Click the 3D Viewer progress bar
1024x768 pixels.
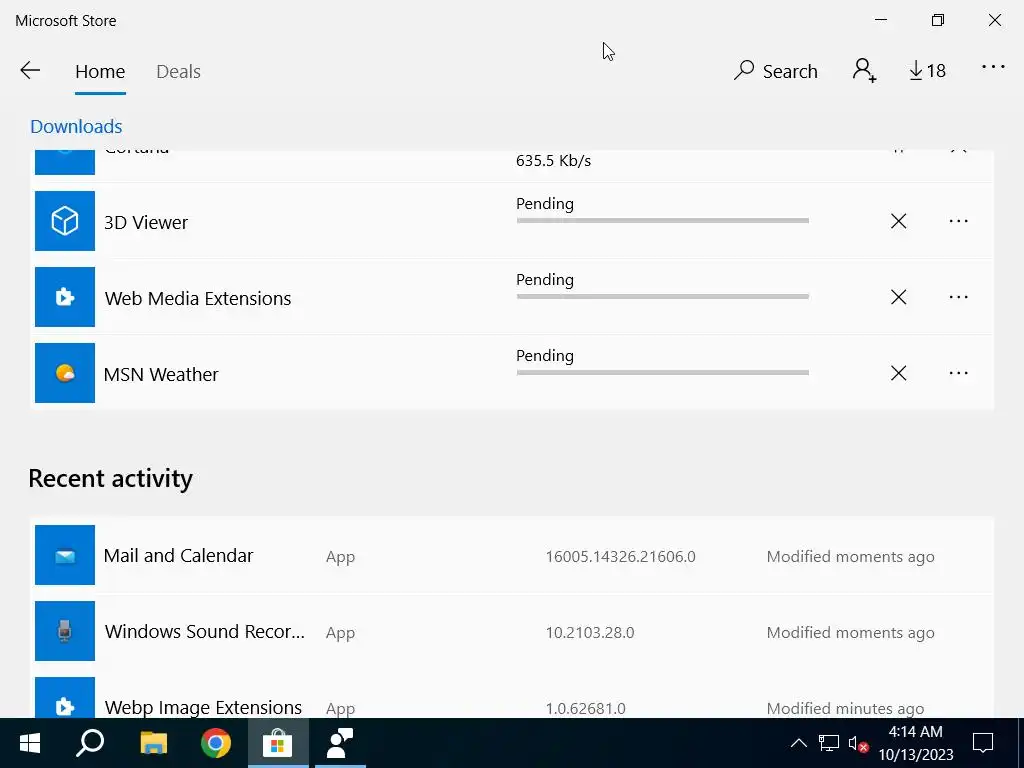coord(663,221)
